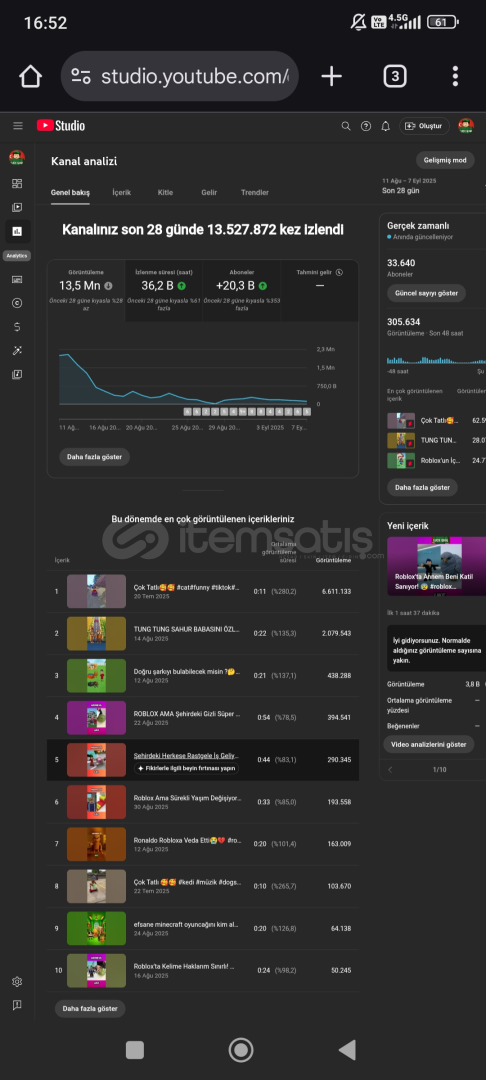Switch to the İçerik tab
Image resolution: width=486 pixels, height=1080 pixels.
click(x=121, y=193)
